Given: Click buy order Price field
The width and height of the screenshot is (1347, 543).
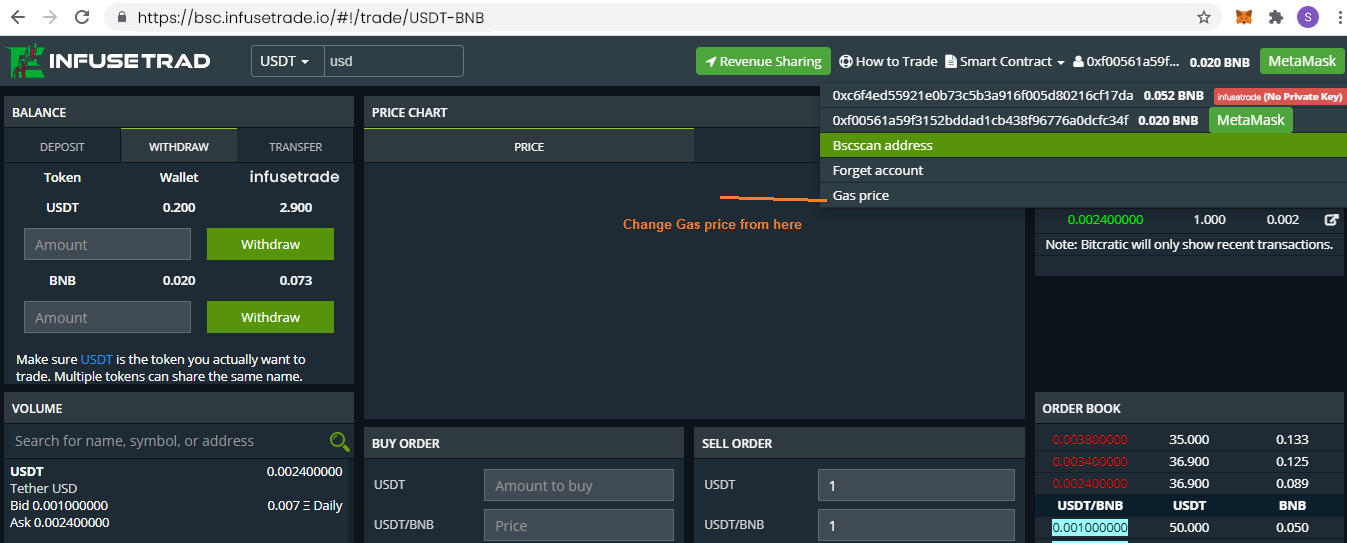Looking at the screenshot, I should (x=578, y=525).
